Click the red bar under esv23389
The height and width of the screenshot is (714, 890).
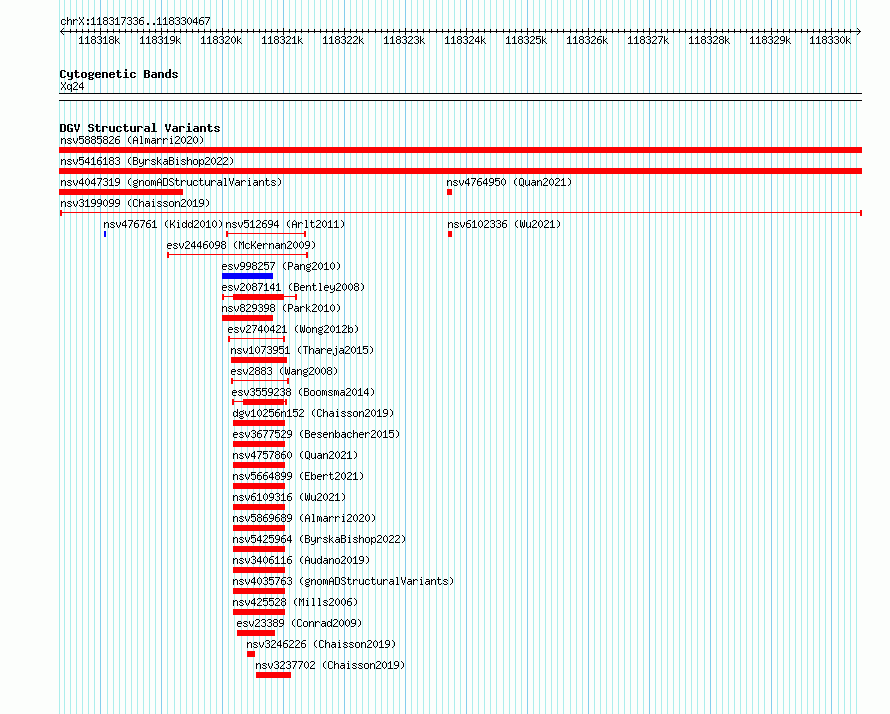[x=255, y=633]
